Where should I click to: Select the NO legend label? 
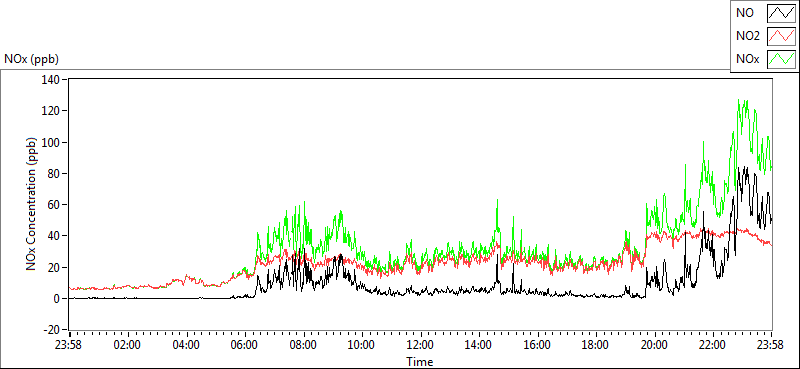click(x=745, y=14)
